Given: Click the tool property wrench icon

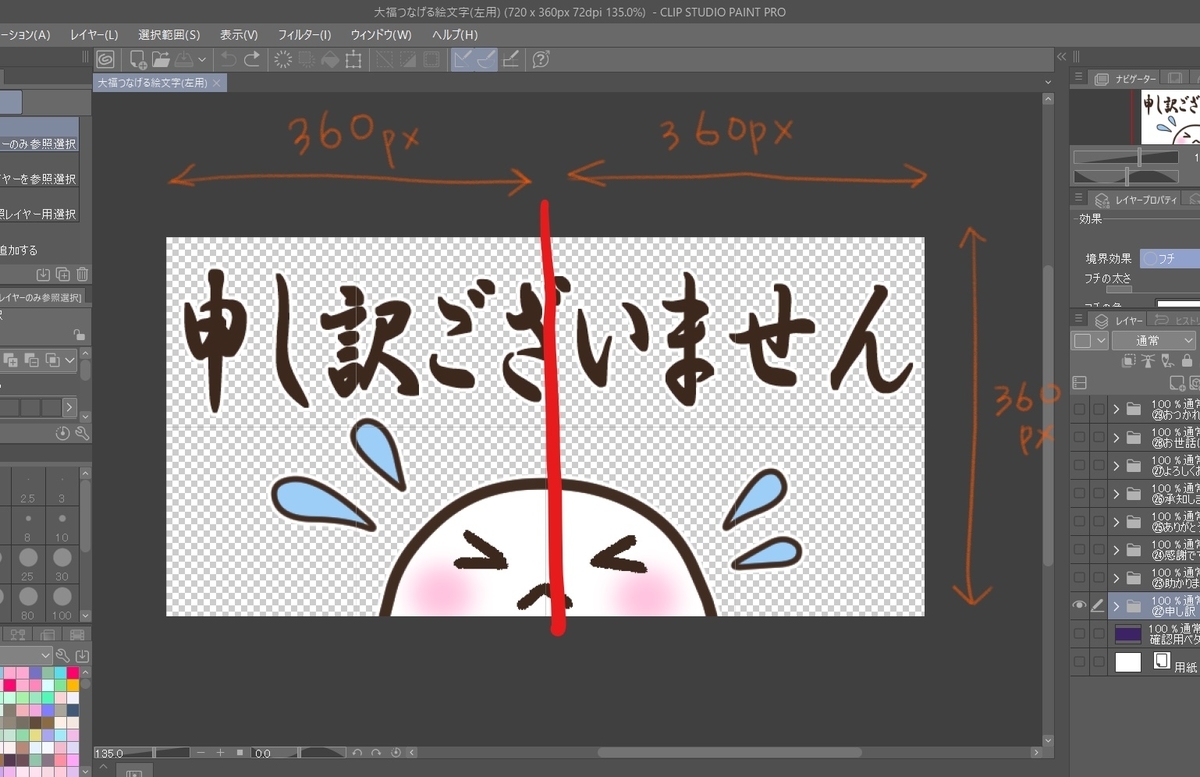Looking at the screenshot, I should click(x=82, y=433).
